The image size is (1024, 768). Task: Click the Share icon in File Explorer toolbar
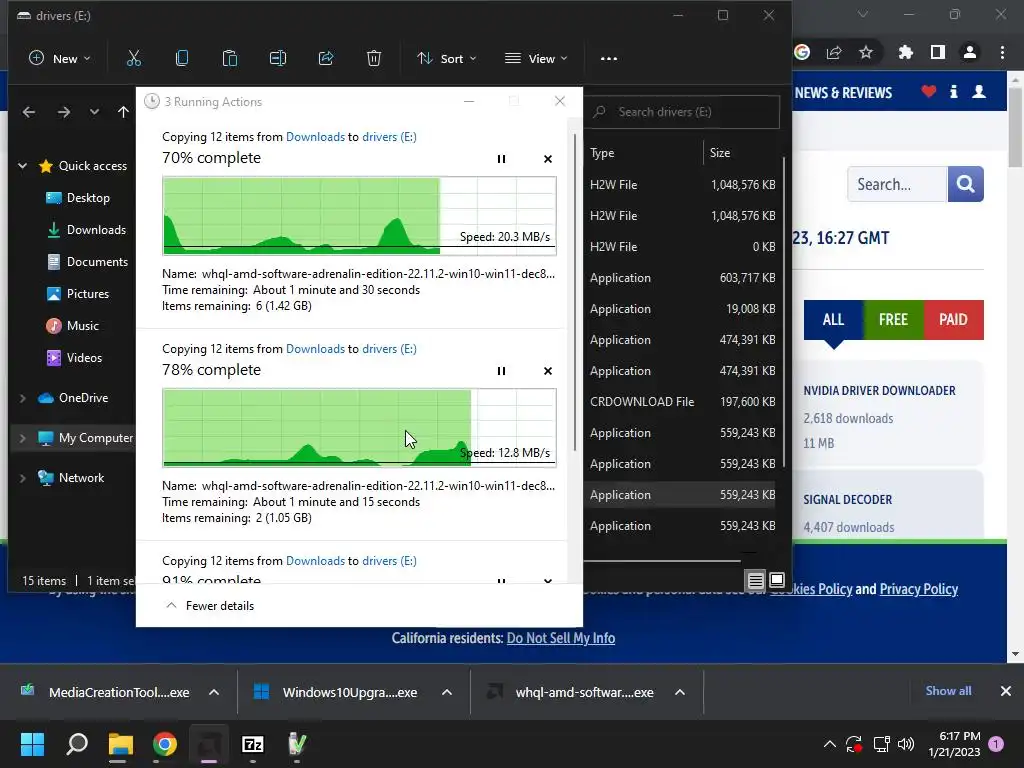[x=326, y=58]
